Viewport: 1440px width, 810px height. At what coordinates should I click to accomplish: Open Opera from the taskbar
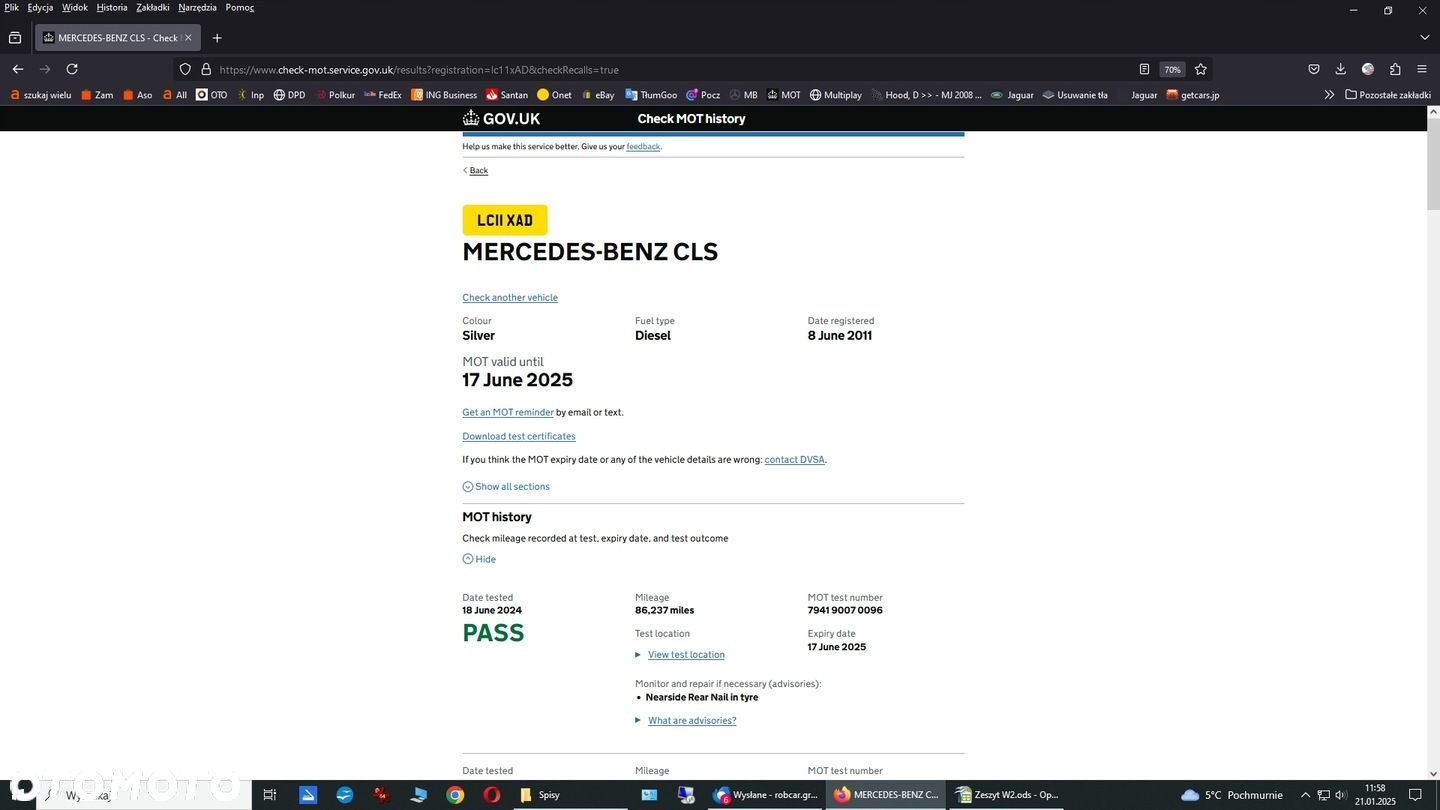pyautogui.click(x=492, y=795)
